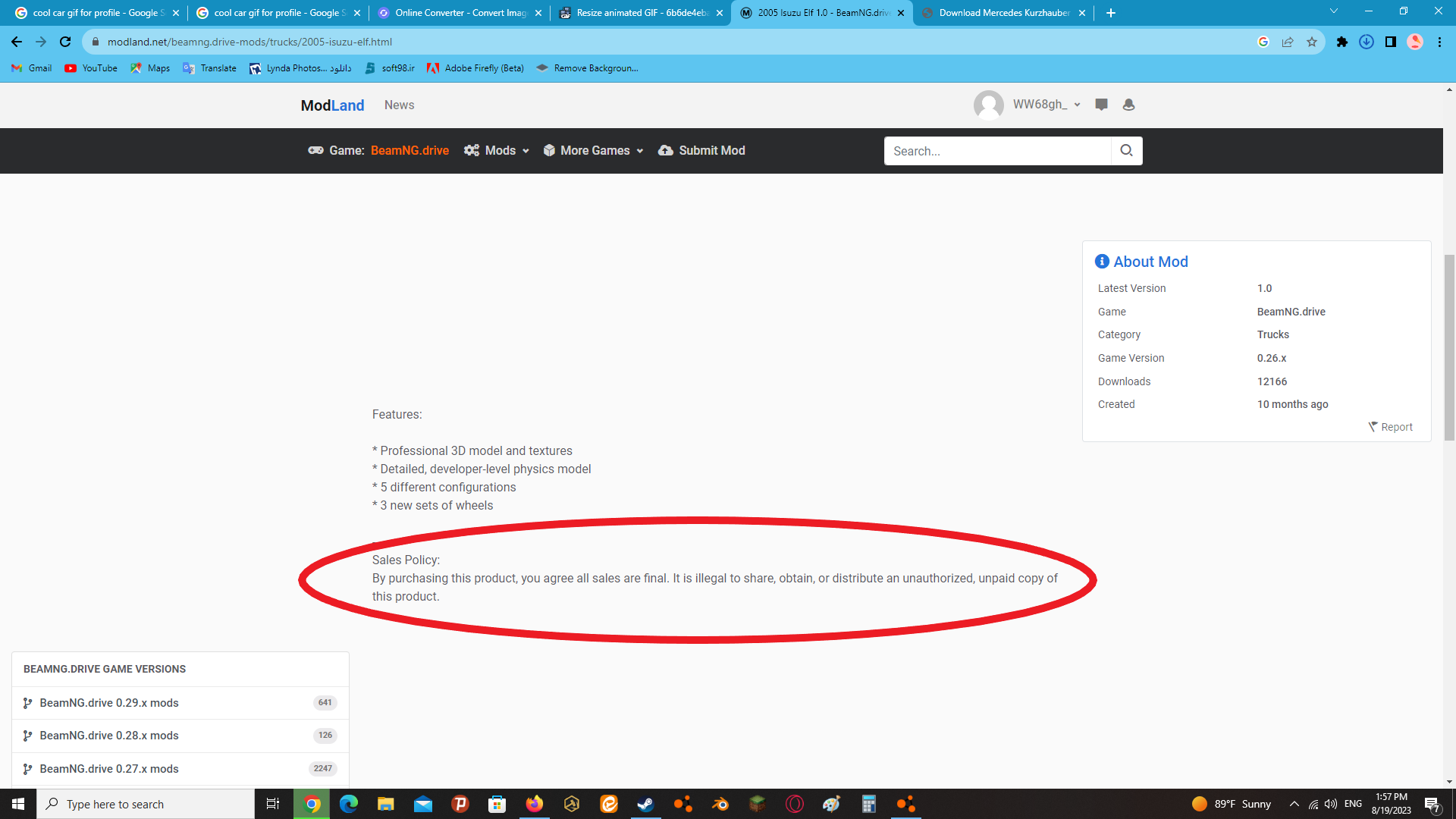
Task: Open the News link in header
Action: click(x=399, y=105)
